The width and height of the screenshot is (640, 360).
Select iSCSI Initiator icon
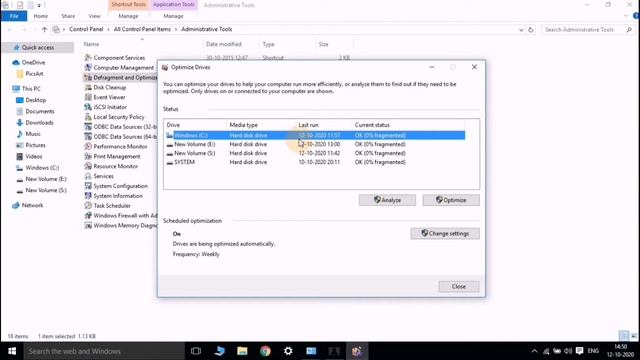(88, 107)
